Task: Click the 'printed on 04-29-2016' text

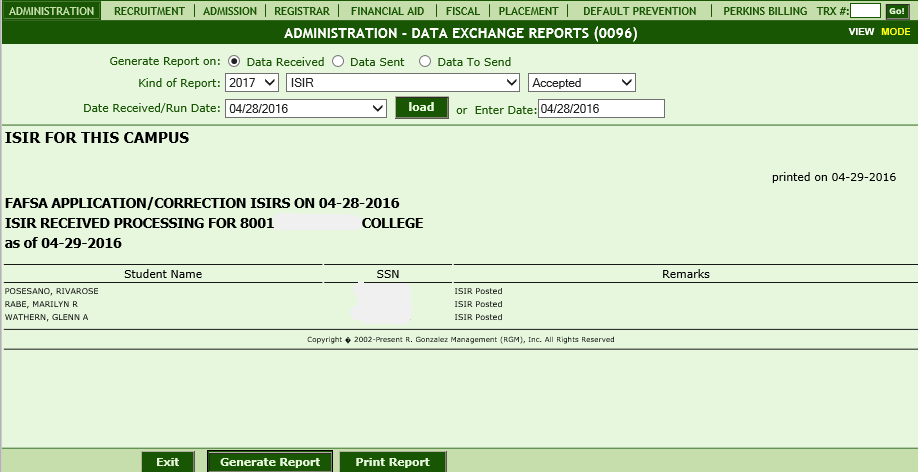Action: pos(834,177)
